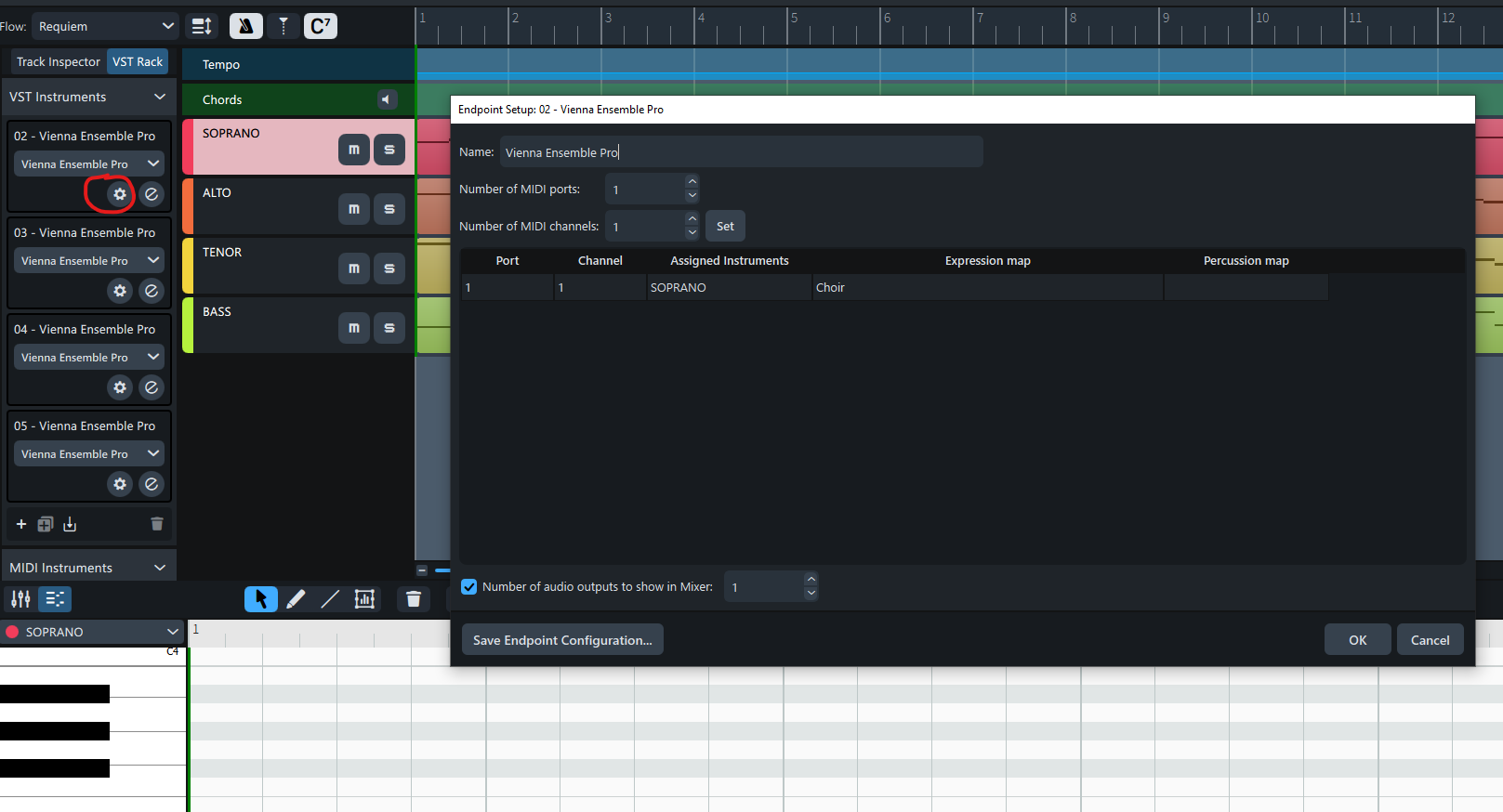Mute the TENOR track

(x=354, y=268)
